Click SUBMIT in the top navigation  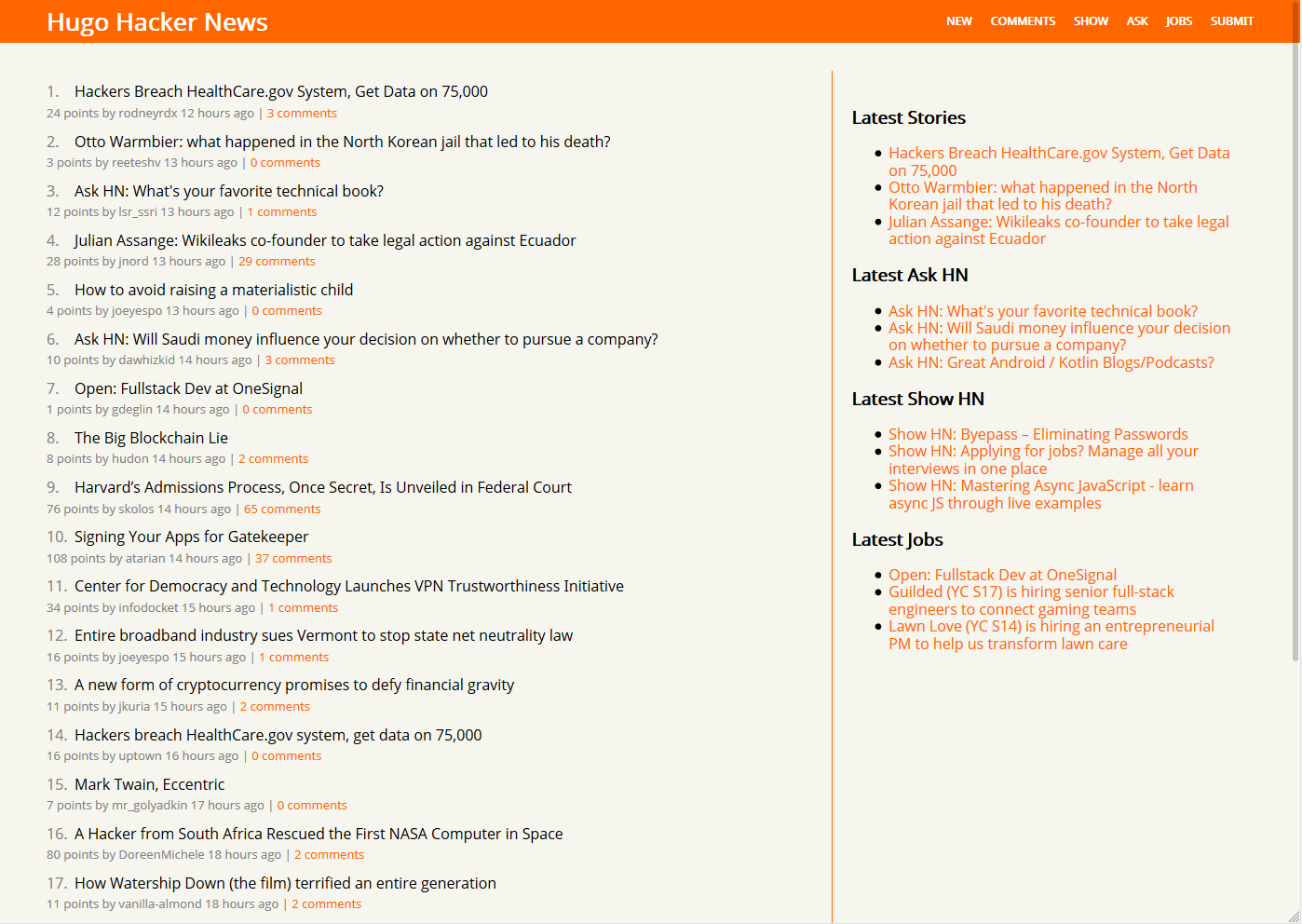tap(1231, 21)
